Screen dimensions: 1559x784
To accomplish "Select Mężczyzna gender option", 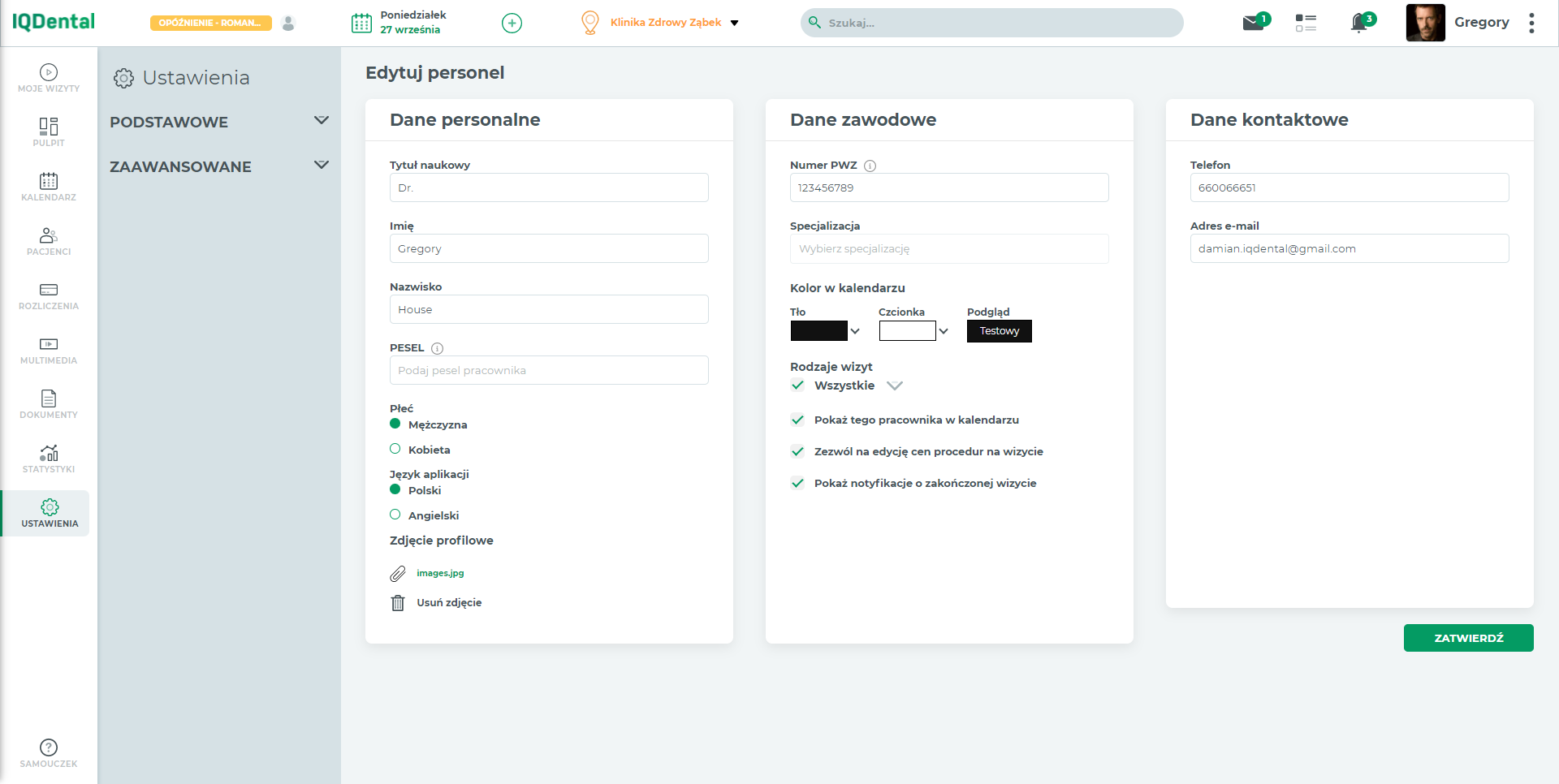I will tap(395, 424).
